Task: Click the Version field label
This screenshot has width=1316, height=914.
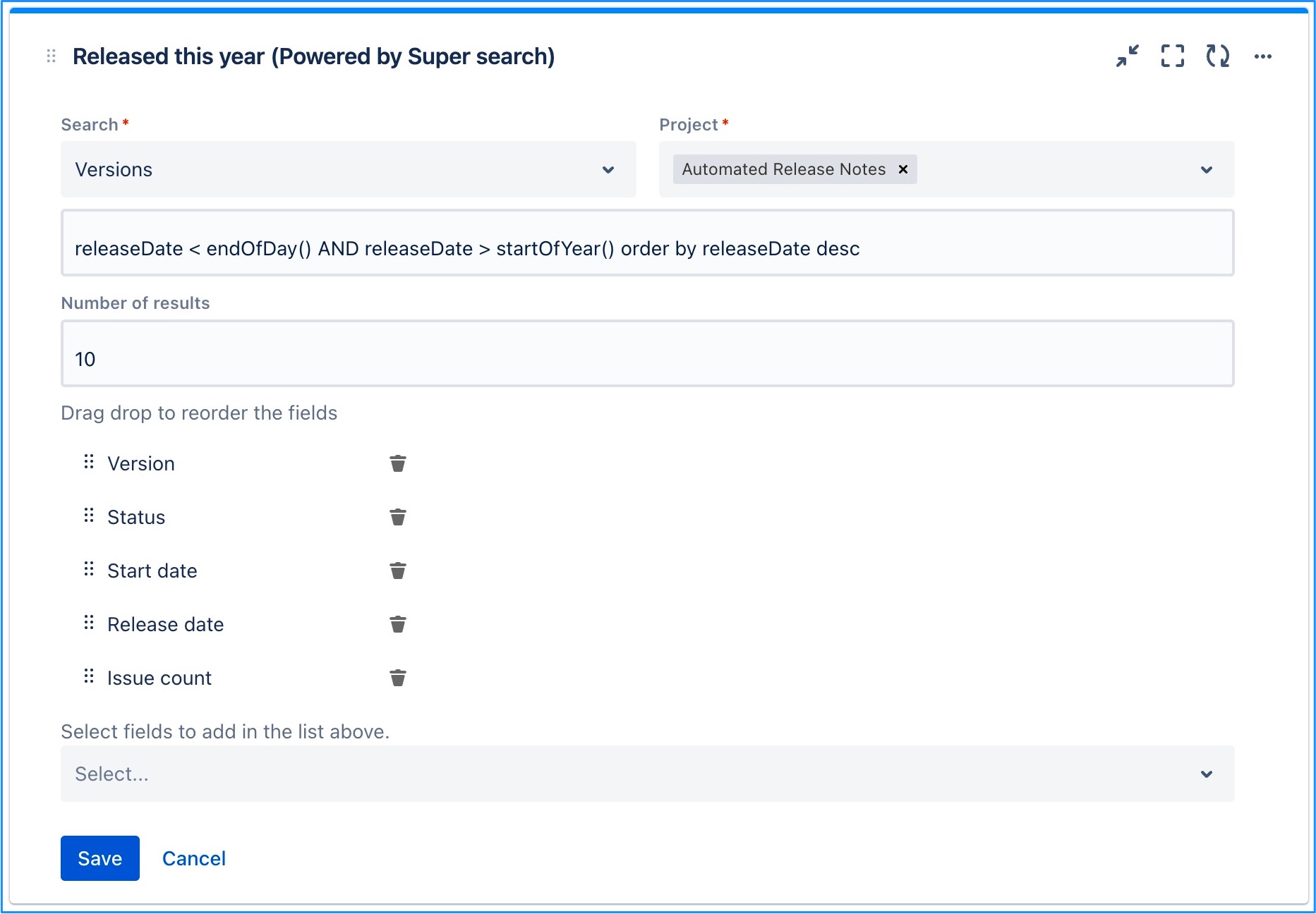Action: point(141,463)
